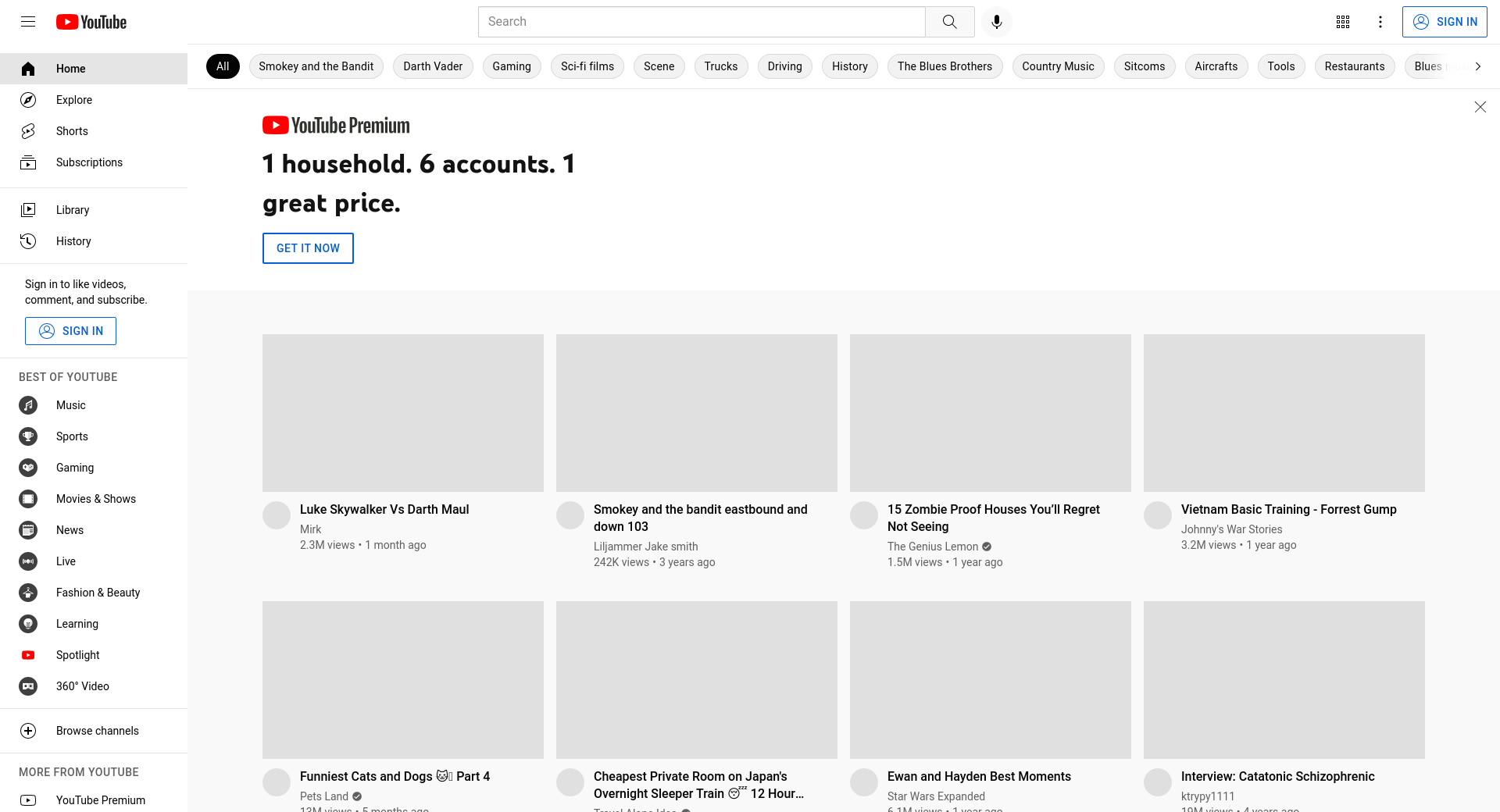
Task: Open Gaming under Best of YouTube
Action: [94, 468]
